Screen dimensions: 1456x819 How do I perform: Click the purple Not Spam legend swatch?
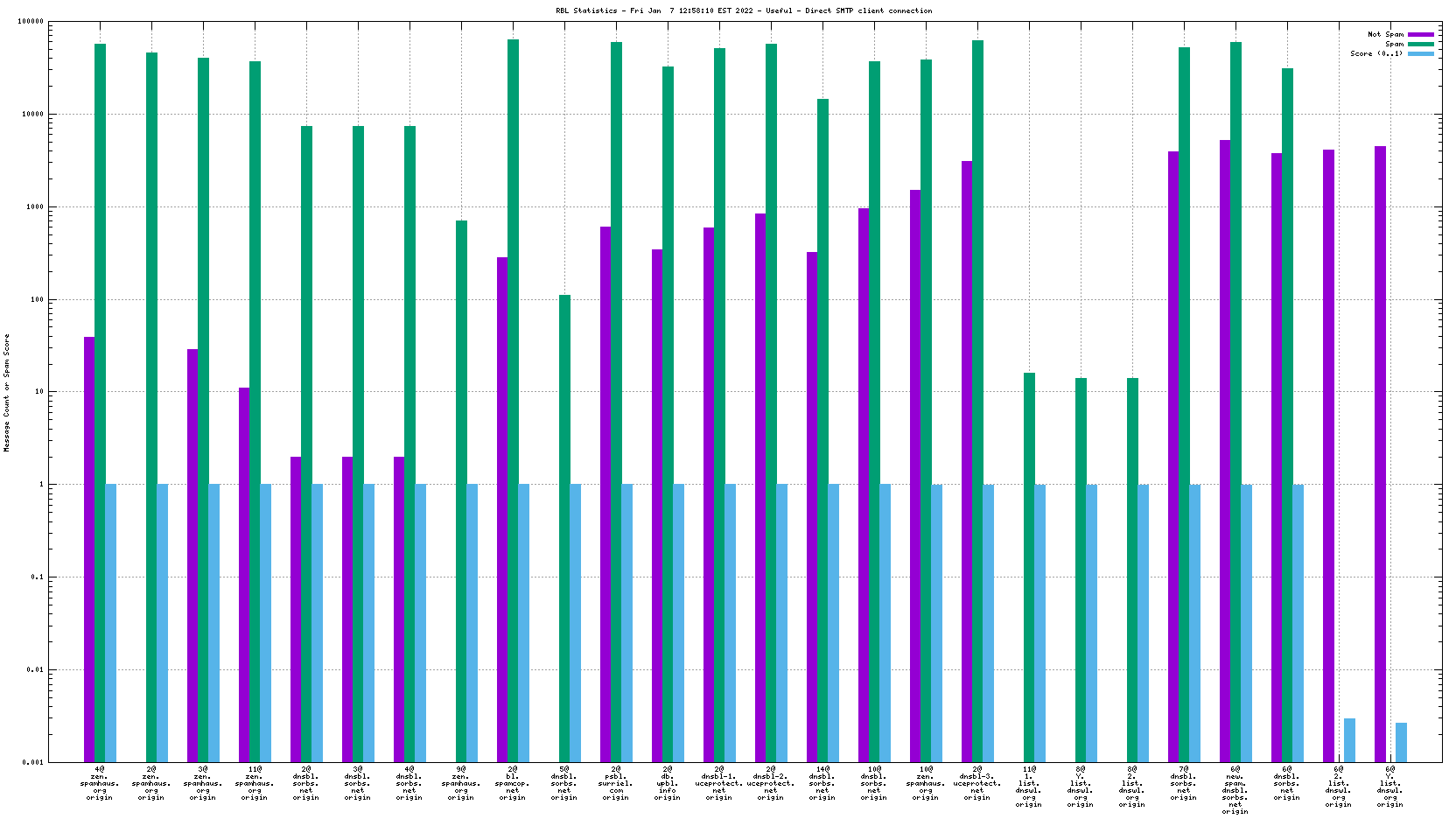[1420, 35]
